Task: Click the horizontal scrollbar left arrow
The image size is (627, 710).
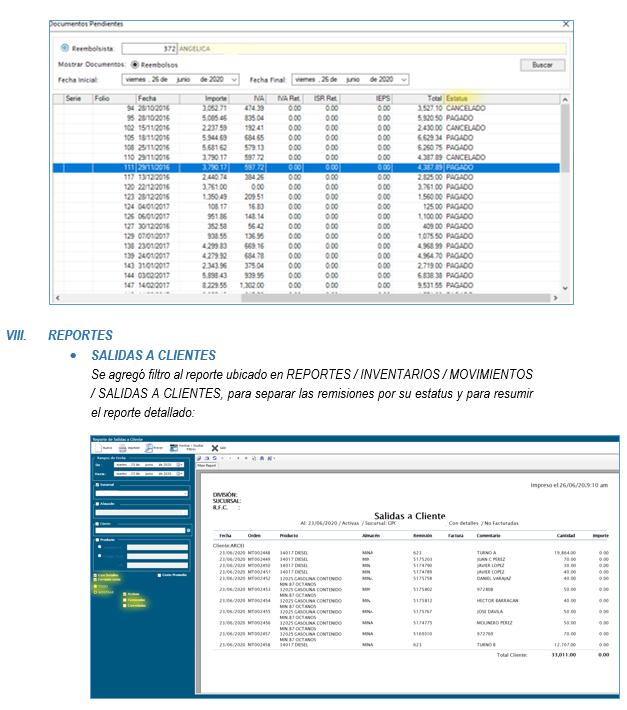Action: [57, 298]
